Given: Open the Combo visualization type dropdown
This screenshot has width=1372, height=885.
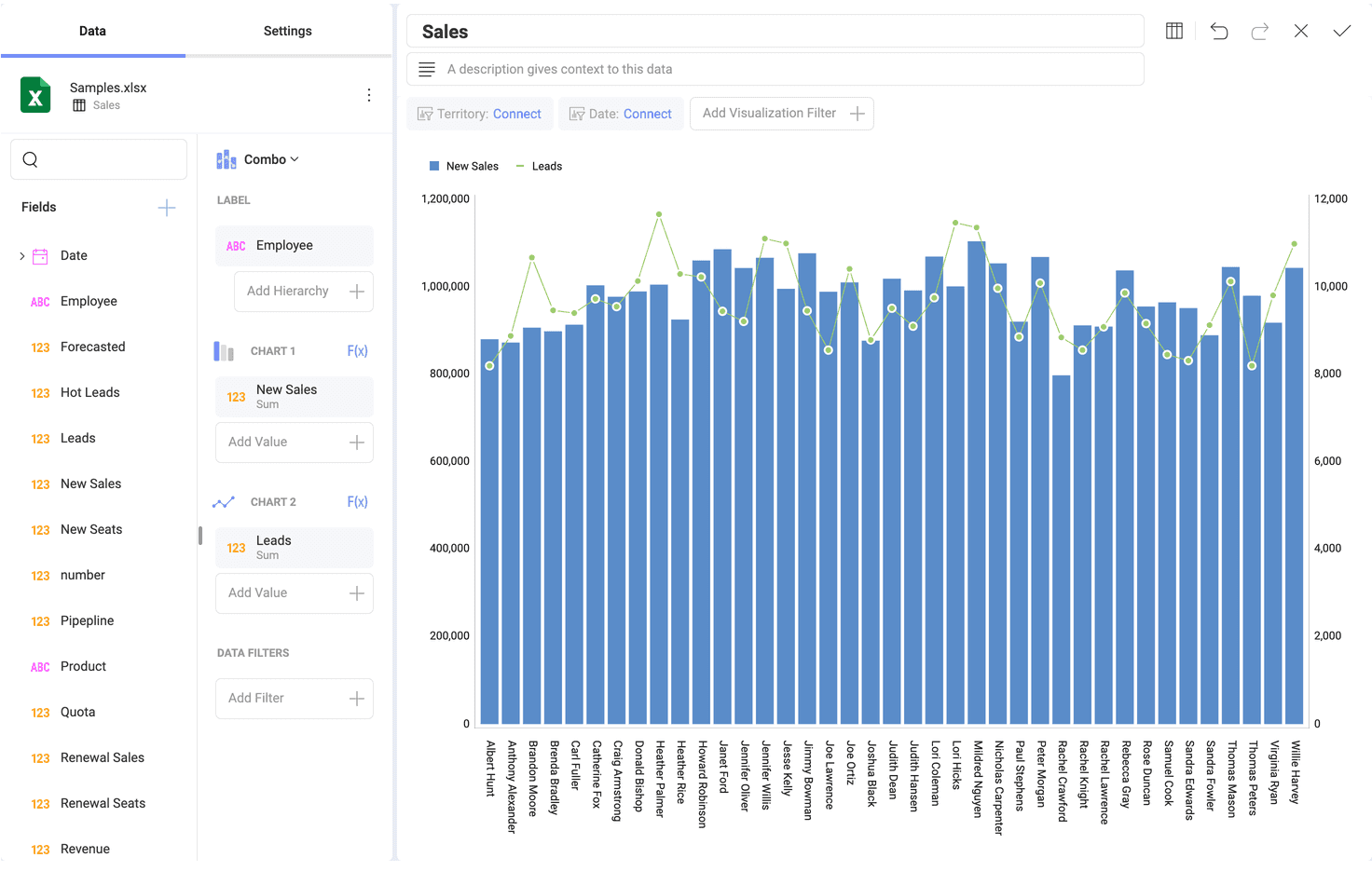Looking at the screenshot, I should point(271,159).
